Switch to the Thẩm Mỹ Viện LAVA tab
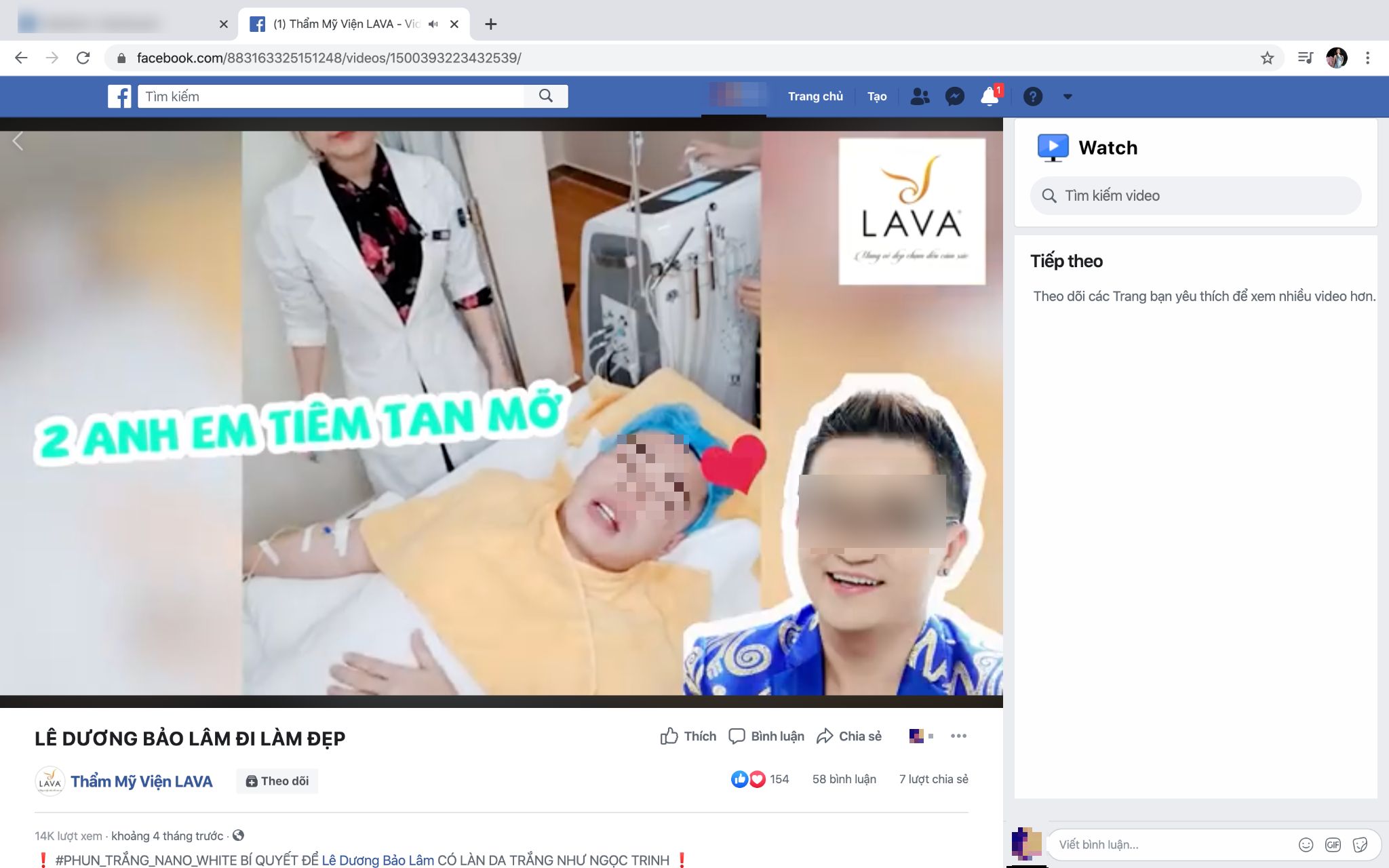1389x868 pixels. pyautogui.click(x=353, y=24)
